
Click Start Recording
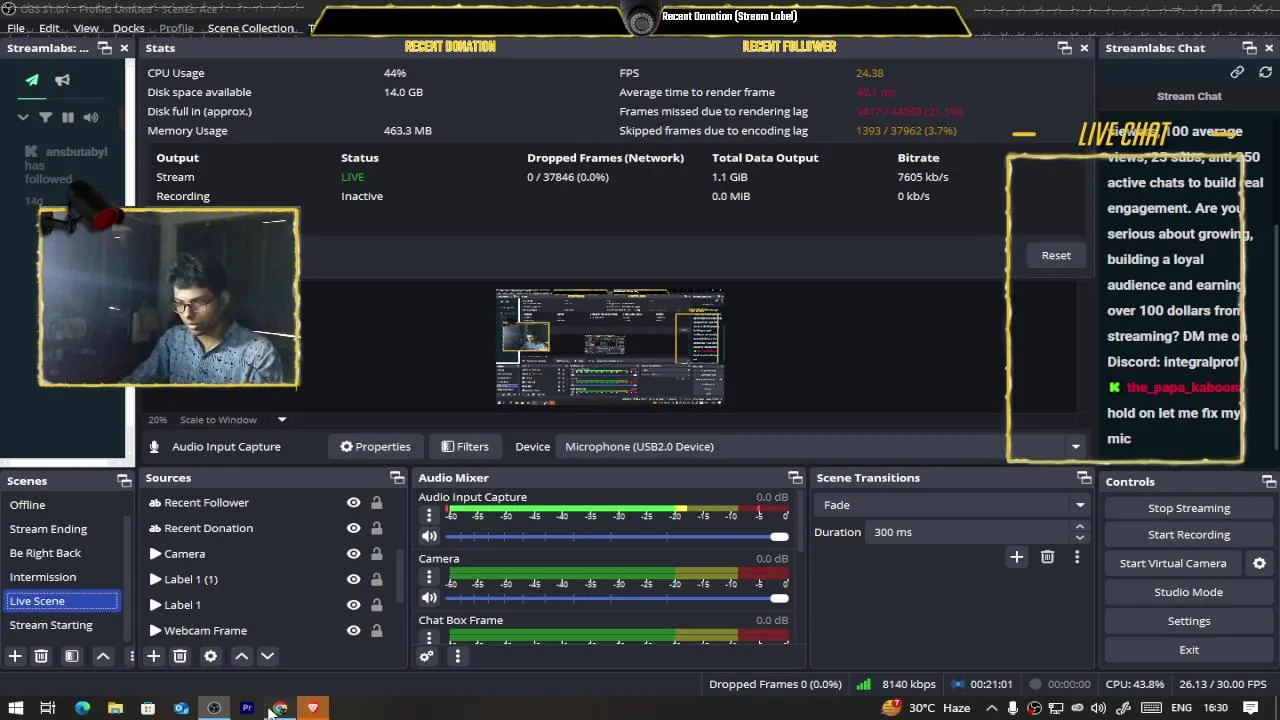[x=1189, y=535]
